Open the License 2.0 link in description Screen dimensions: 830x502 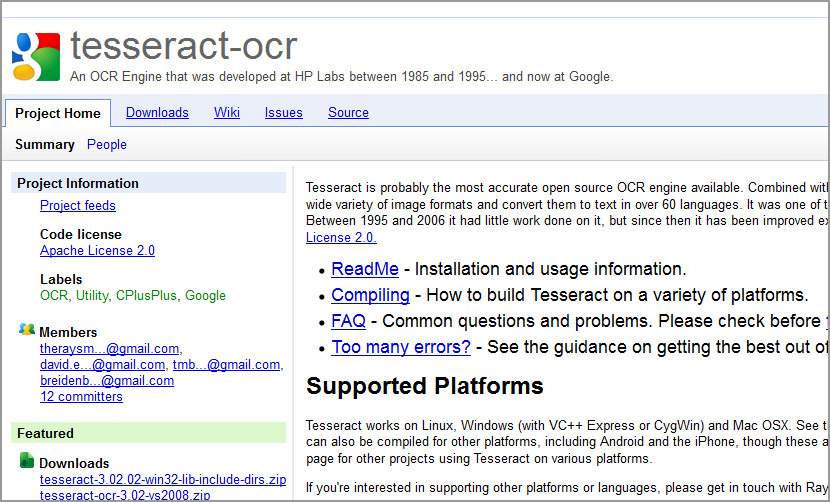[341, 238]
